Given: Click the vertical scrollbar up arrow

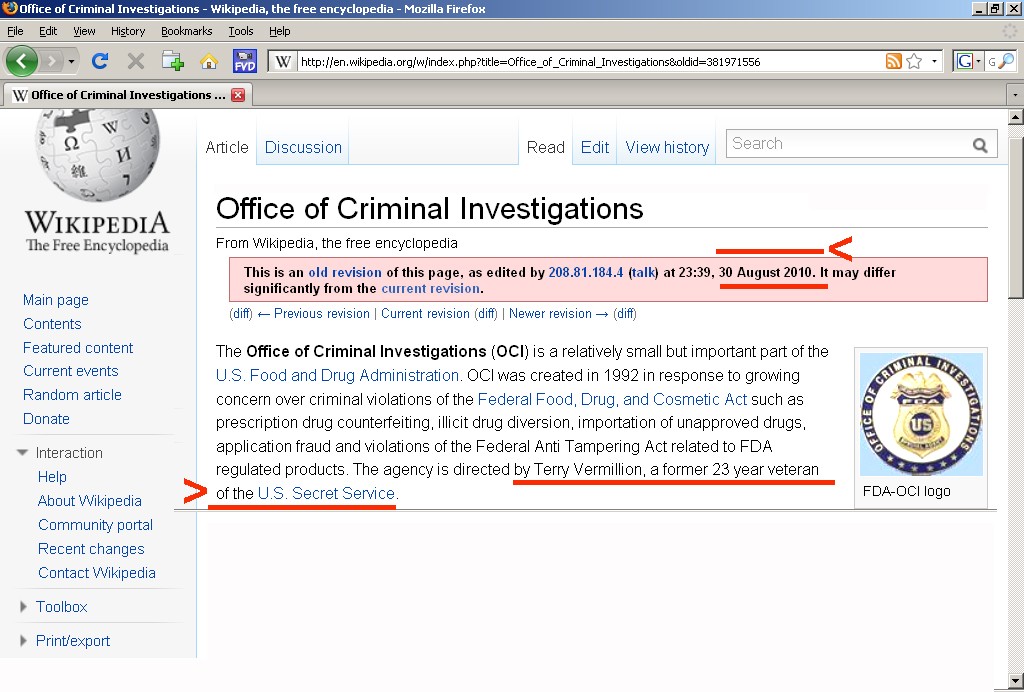Looking at the screenshot, I should click(x=1016, y=118).
